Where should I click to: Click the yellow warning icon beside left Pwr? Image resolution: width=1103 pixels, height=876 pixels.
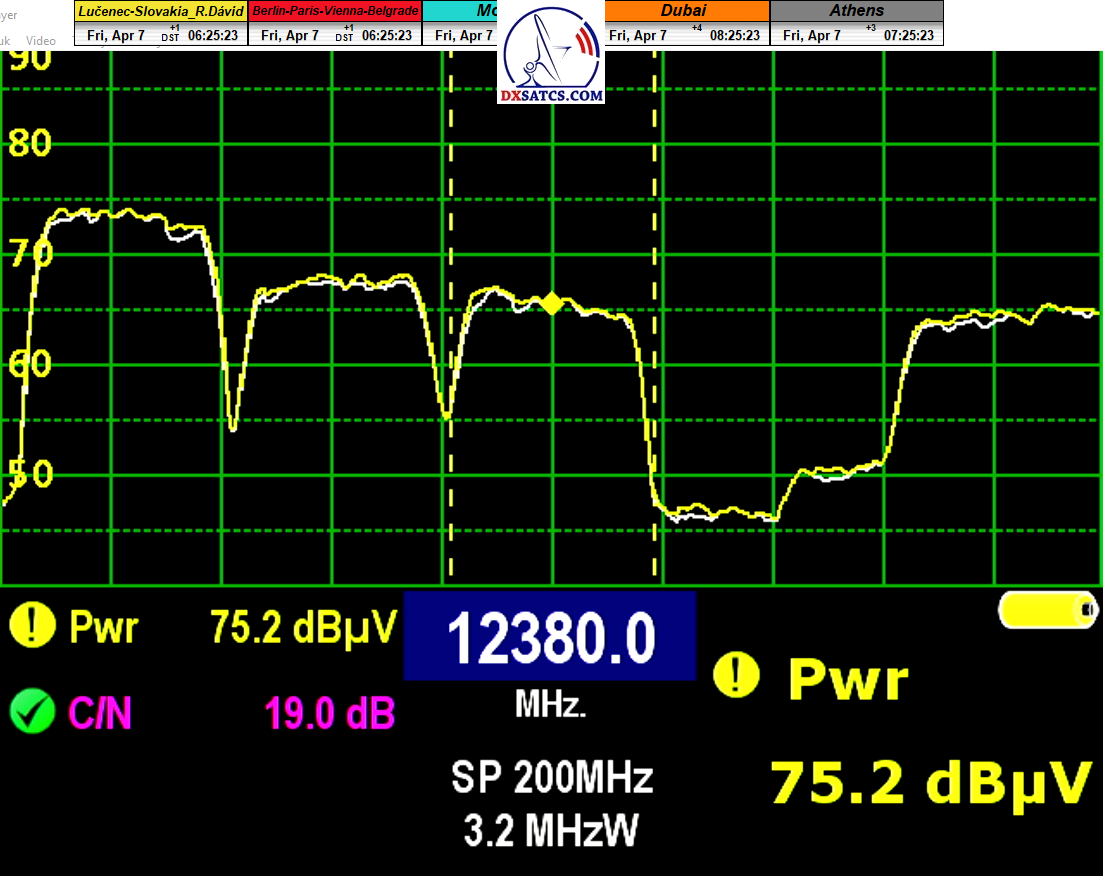click(x=31, y=627)
